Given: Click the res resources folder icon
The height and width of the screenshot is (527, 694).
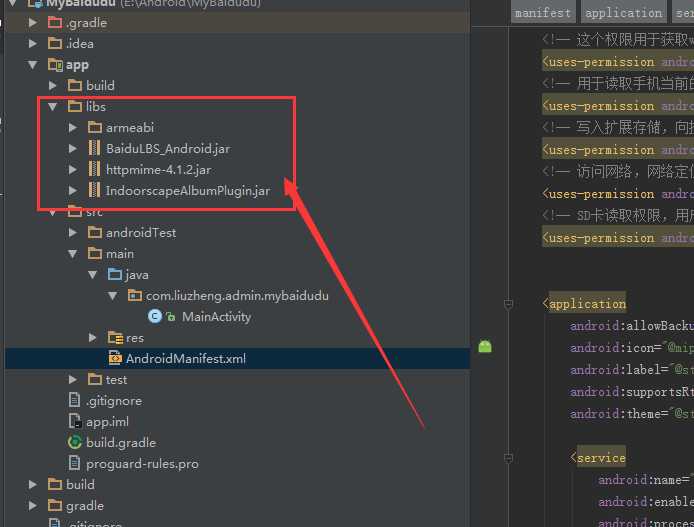Looking at the screenshot, I should click(115, 338).
